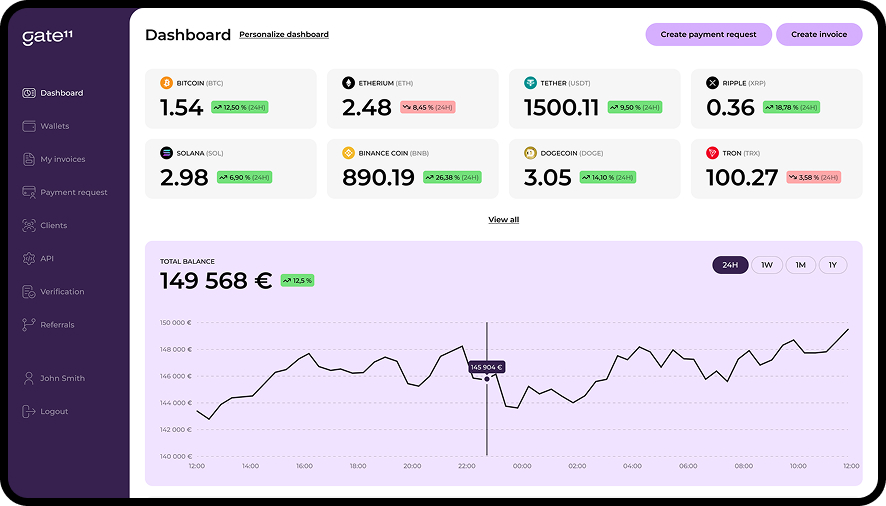Click the Tron TRX icon

pyautogui.click(x=712, y=153)
